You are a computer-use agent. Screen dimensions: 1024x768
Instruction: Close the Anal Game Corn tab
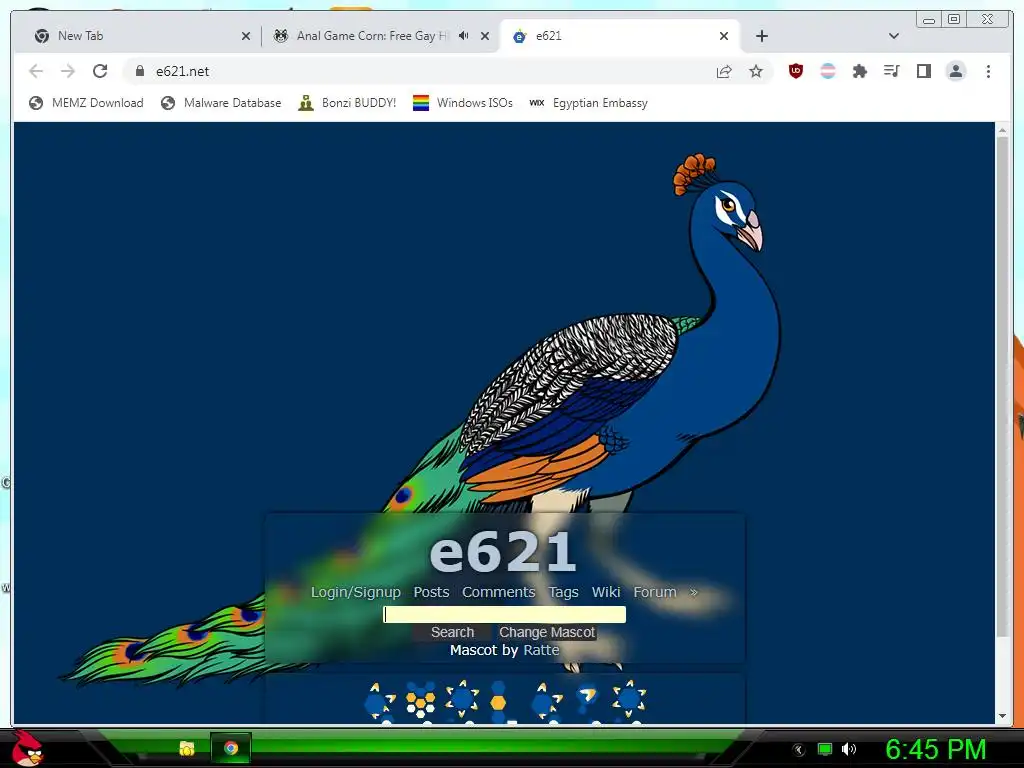click(x=485, y=36)
